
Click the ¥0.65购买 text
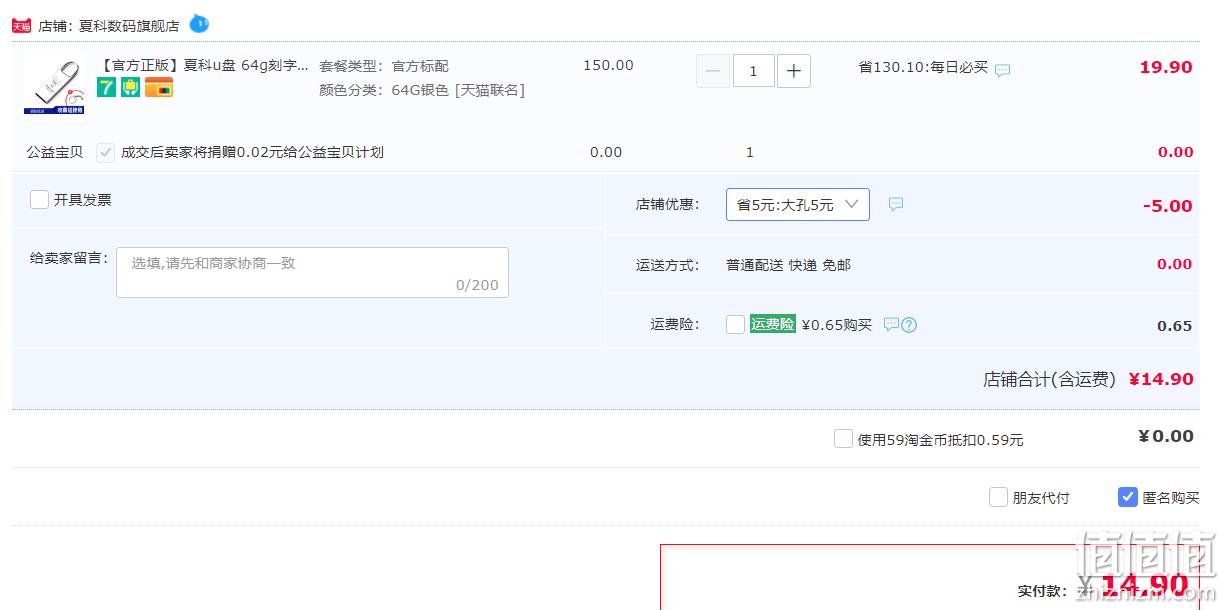(x=837, y=325)
